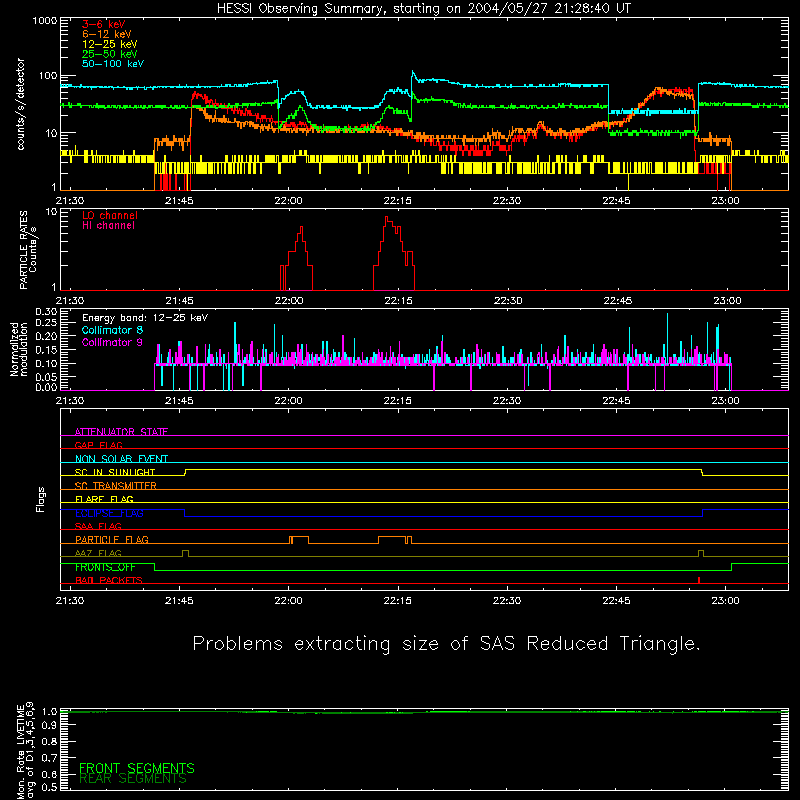Click the AAZ FLAG label
Screen dimensions: 800x800
click(x=98, y=553)
